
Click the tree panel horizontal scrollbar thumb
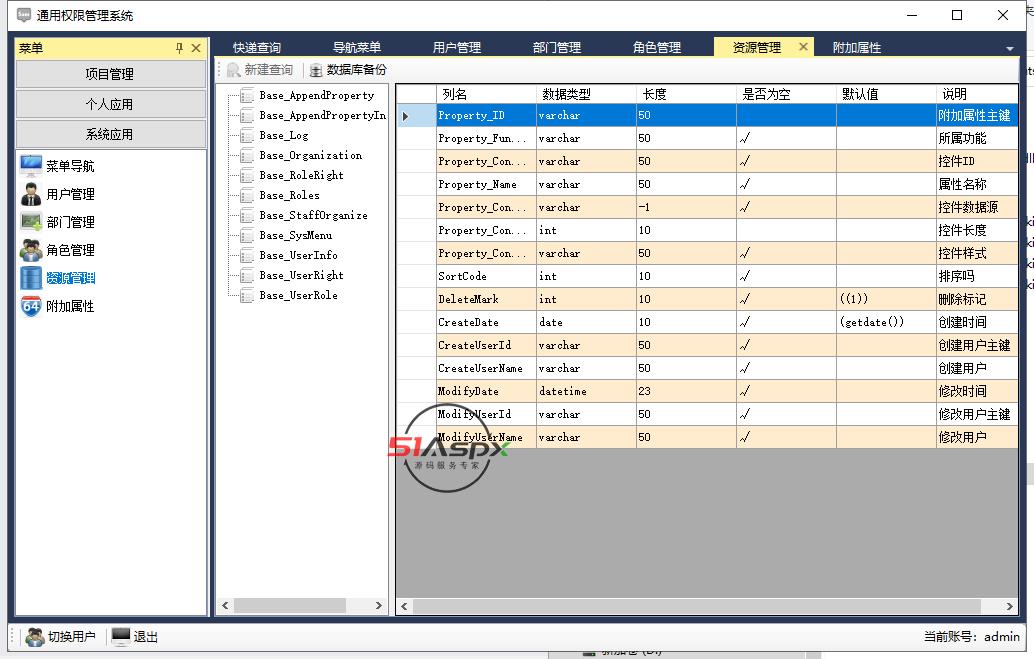point(290,605)
